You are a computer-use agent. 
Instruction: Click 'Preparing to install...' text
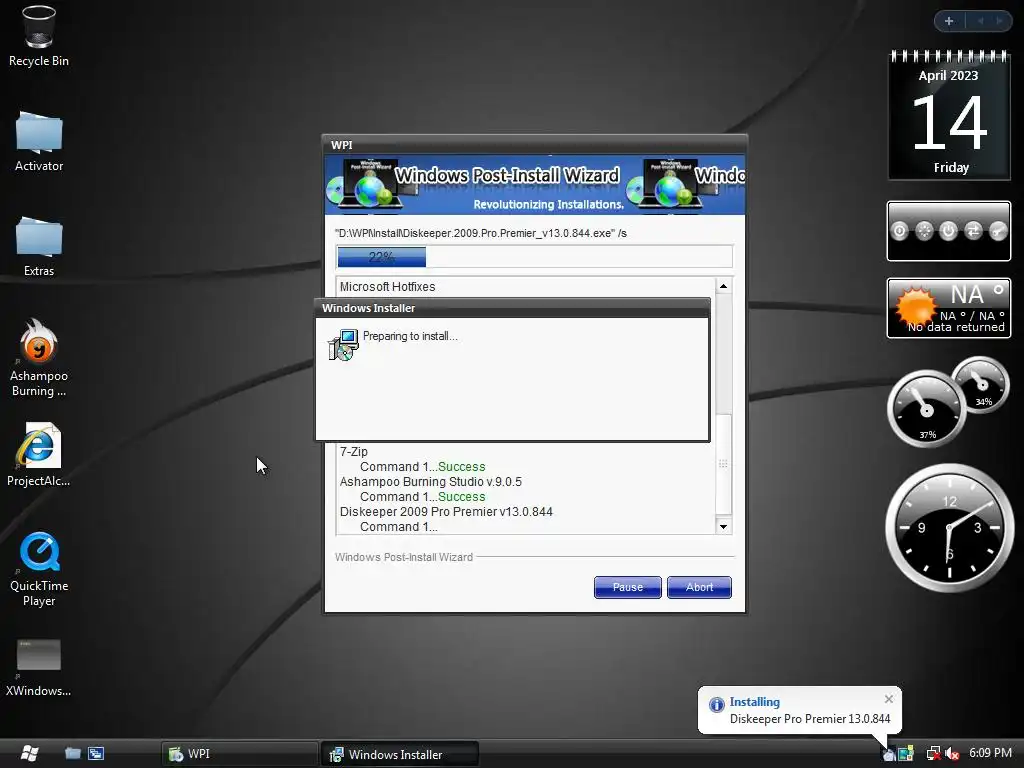point(410,336)
